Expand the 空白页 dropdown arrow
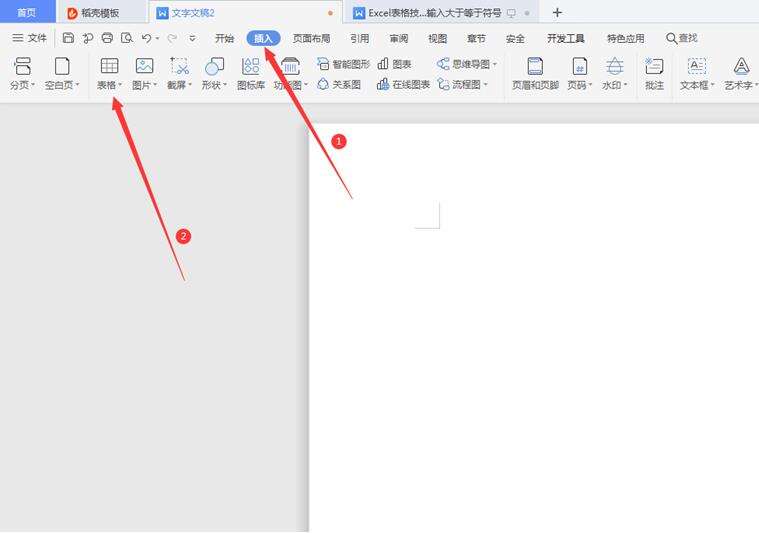This screenshot has height=533, width=759. coord(77,85)
